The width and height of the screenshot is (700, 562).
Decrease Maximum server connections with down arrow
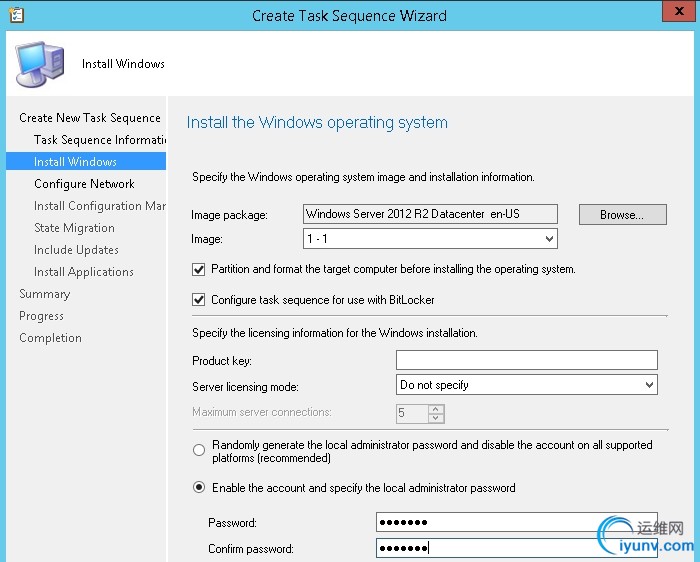click(436, 418)
